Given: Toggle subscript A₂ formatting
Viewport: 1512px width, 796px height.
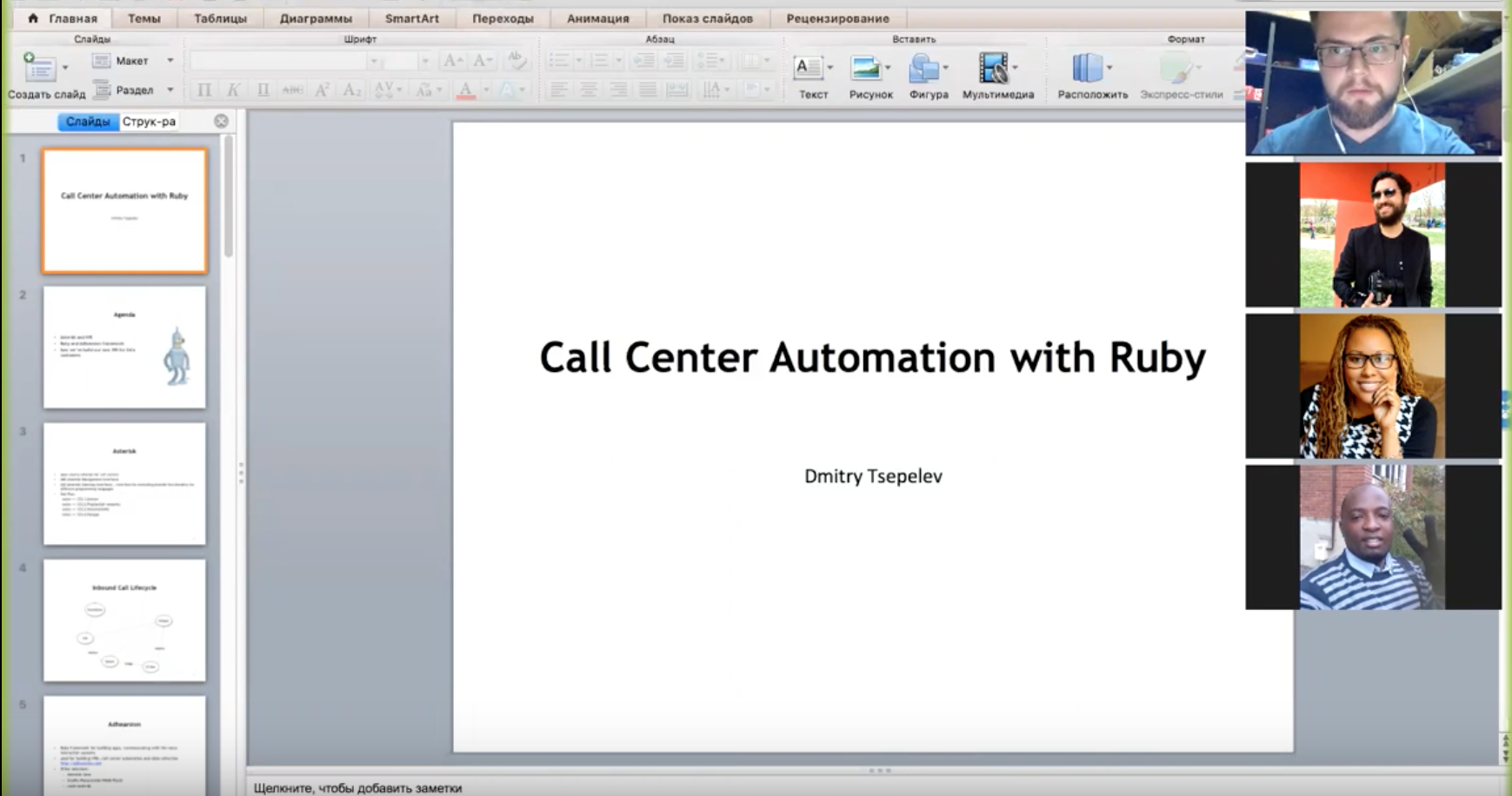Looking at the screenshot, I should [x=351, y=90].
